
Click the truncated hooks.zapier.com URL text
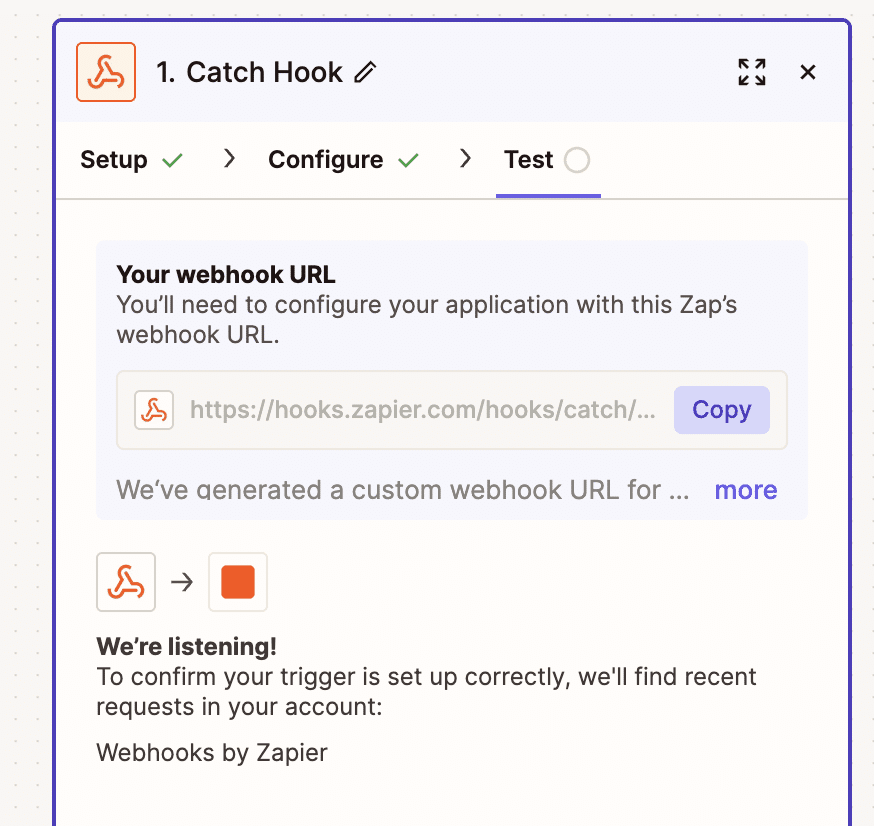[x=420, y=410]
